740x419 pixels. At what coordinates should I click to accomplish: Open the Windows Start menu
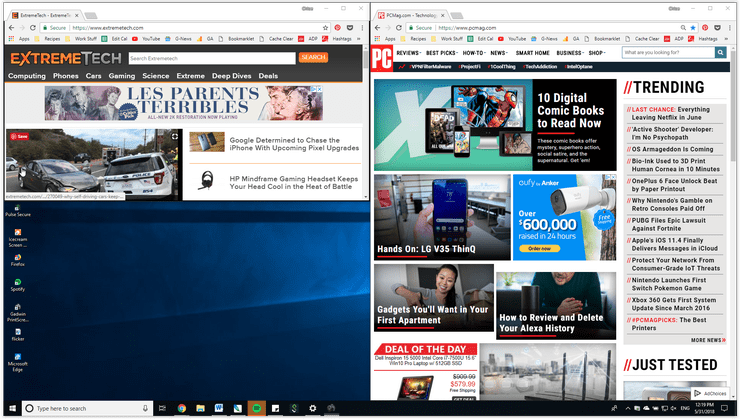pyautogui.click(x=12, y=408)
